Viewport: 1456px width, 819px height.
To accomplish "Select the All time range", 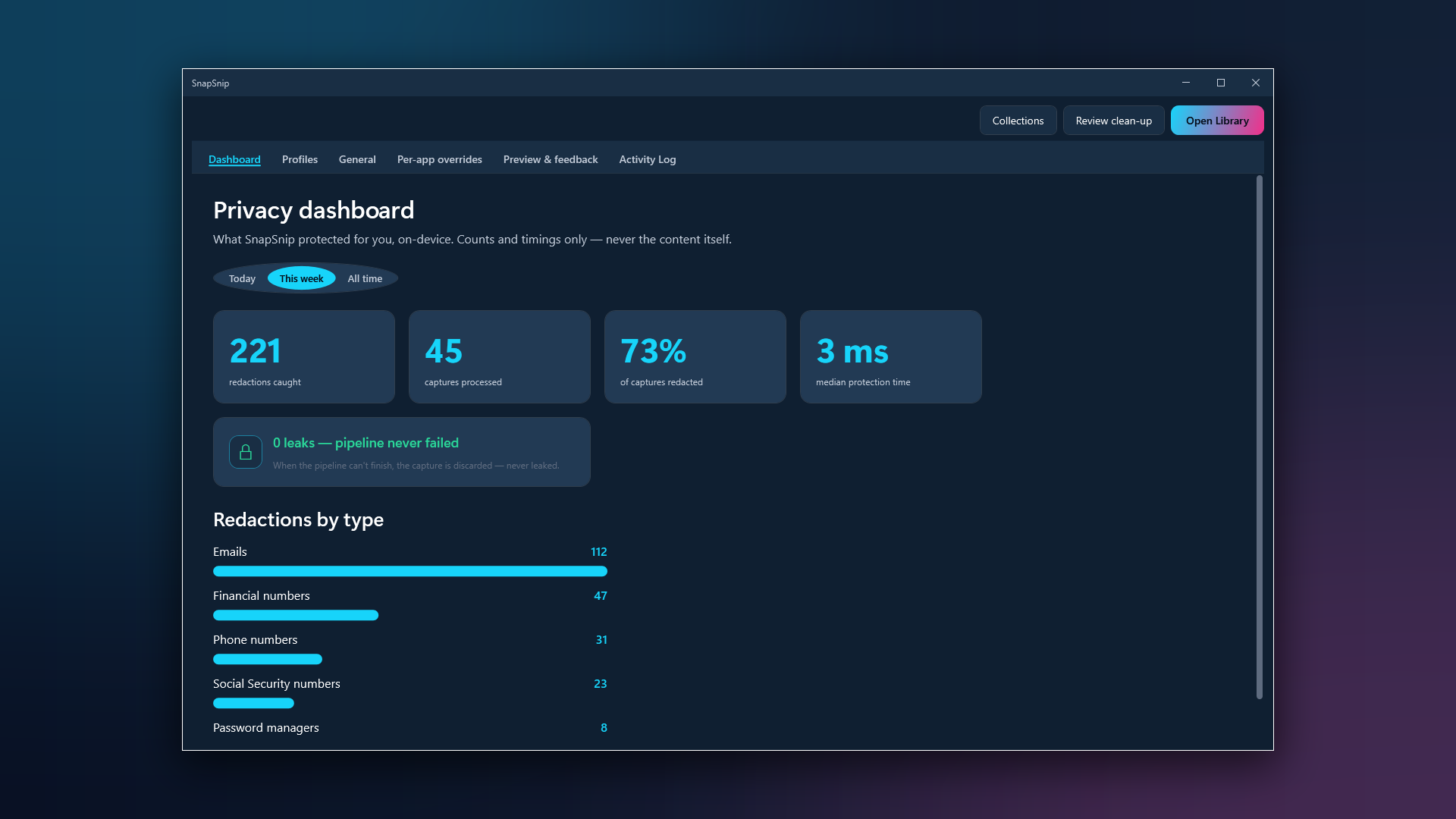I will 365,278.
